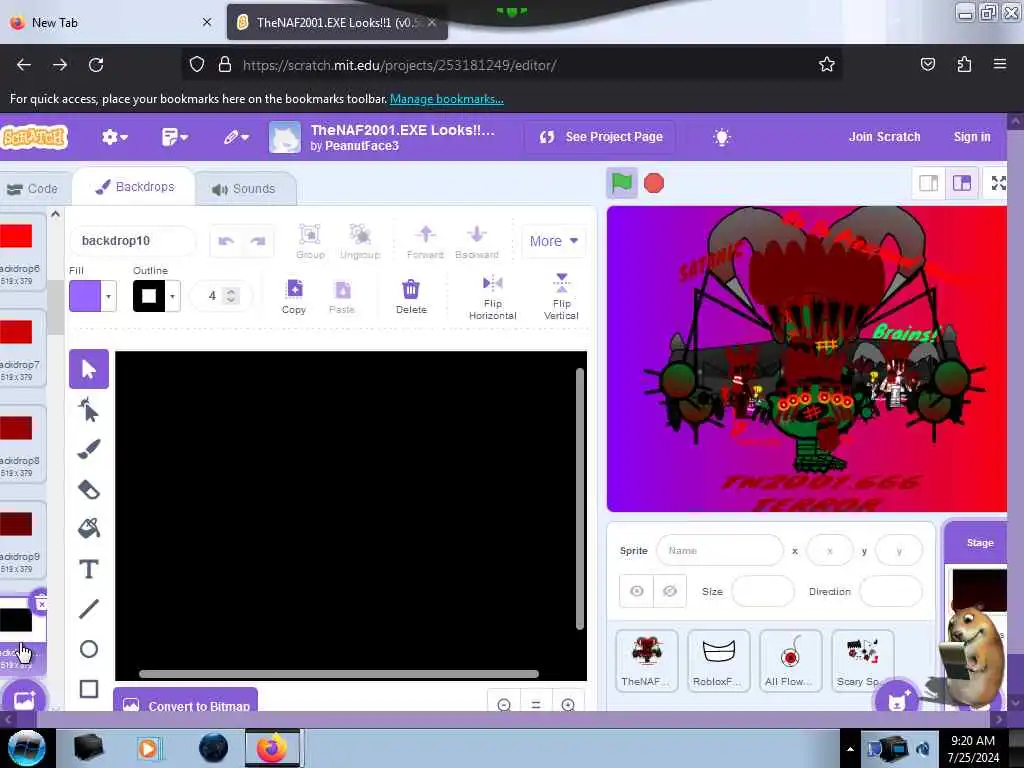The height and width of the screenshot is (768, 1024).
Task: Click the backdrop name field backdrop10
Action: click(132, 241)
